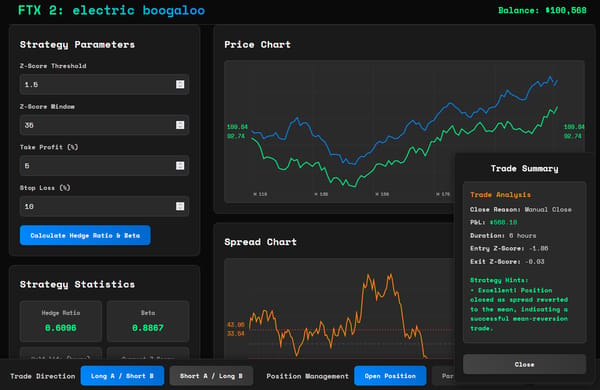Use the Stop Loss stepper arrows
Viewport: 600px width, 390px height.
180,206
